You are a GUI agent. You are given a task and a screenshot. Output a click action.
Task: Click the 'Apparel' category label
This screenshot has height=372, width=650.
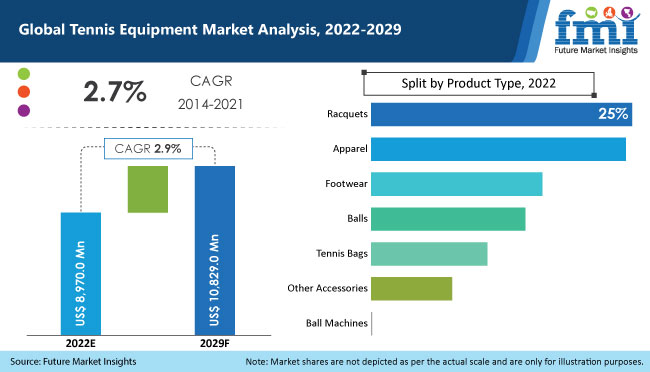pos(350,149)
